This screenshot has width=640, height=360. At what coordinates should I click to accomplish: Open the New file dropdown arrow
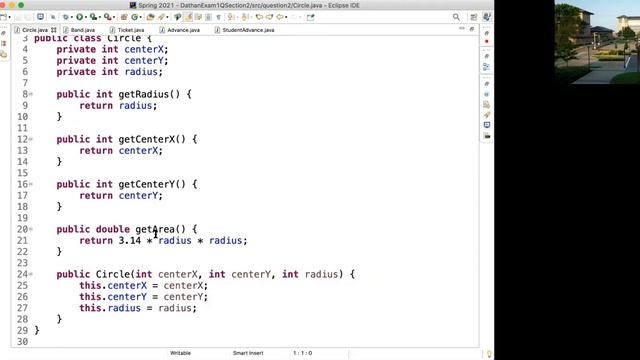tap(10, 17)
